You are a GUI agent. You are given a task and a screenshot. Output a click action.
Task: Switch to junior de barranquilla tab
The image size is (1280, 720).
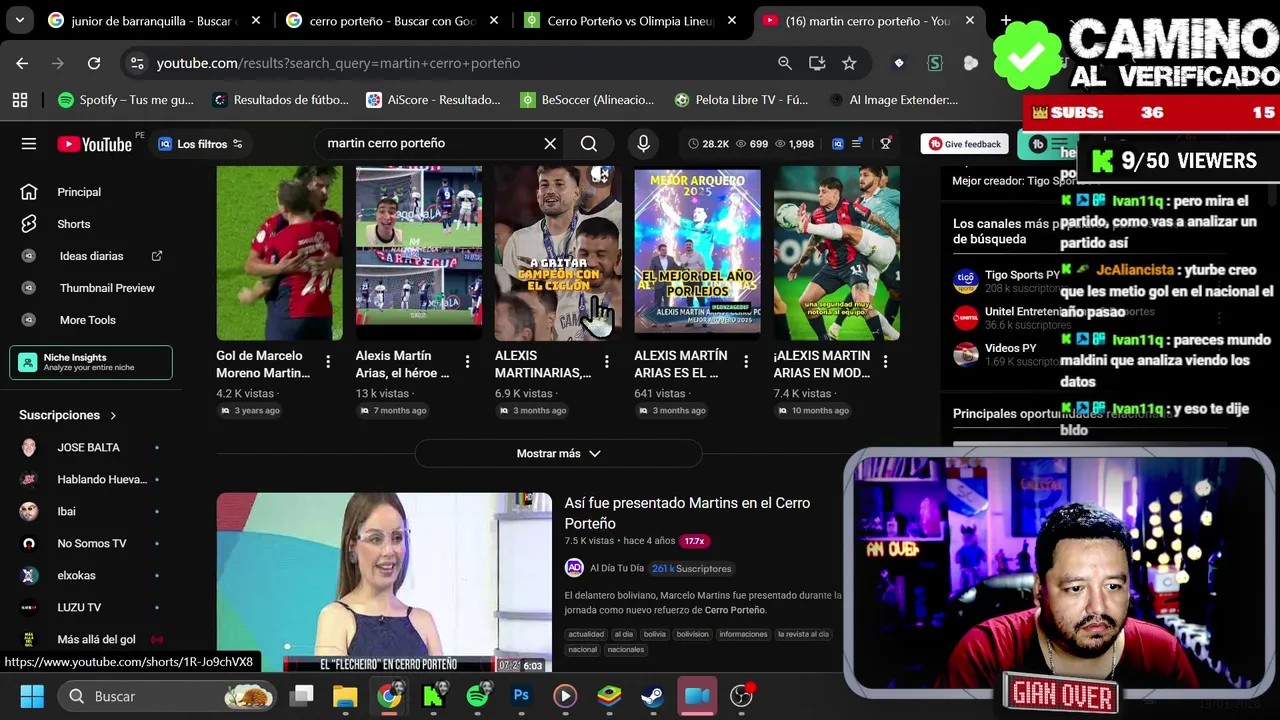pos(154,21)
